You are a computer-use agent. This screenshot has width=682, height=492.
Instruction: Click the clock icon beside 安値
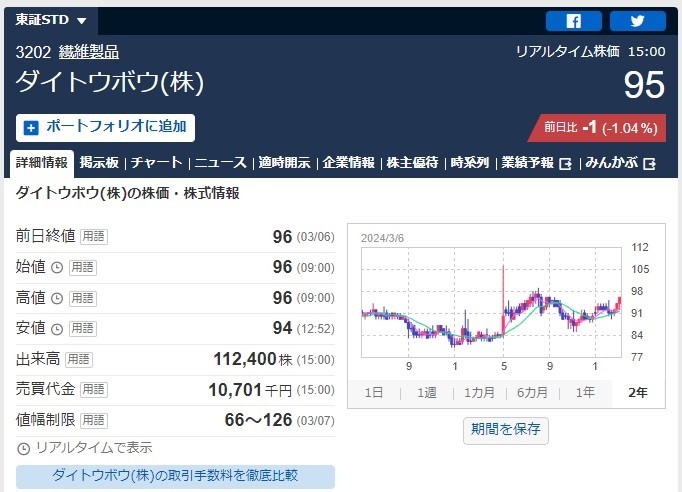[57, 329]
